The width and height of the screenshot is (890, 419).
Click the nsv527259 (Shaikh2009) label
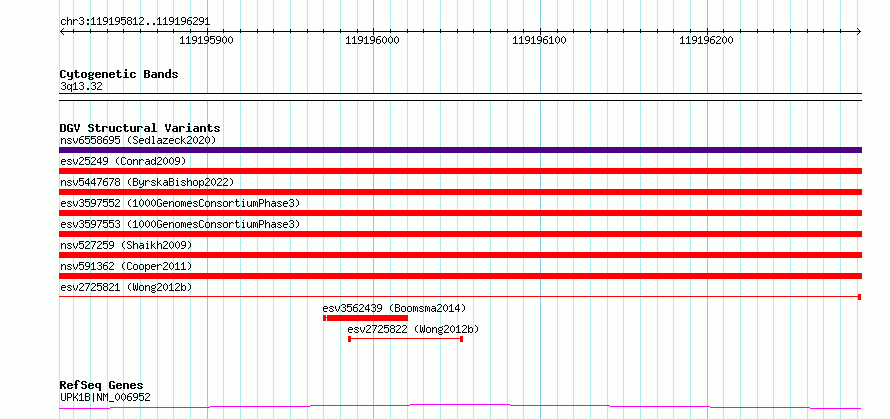click(126, 245)
